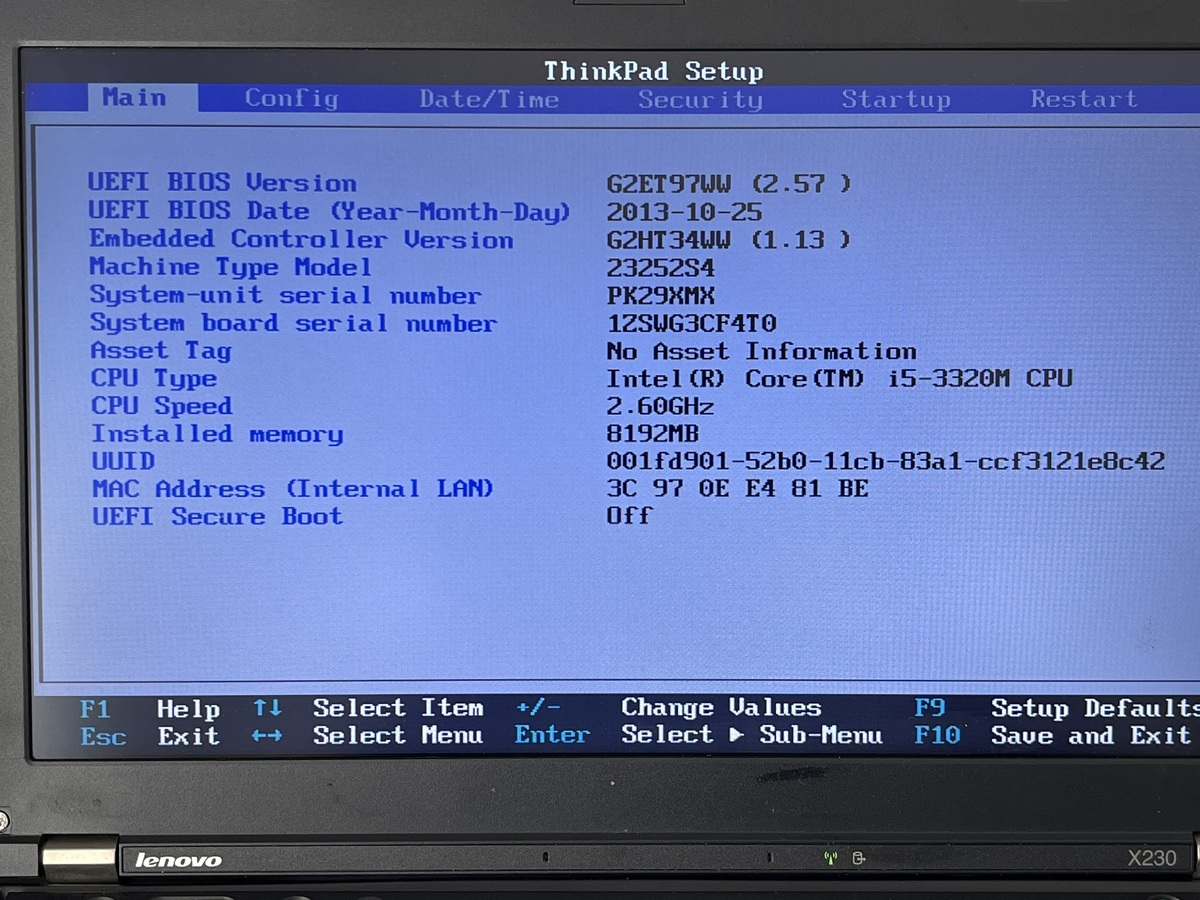Click the Installed memory label
1200x900 pixels.
click(x=217, y=434)
